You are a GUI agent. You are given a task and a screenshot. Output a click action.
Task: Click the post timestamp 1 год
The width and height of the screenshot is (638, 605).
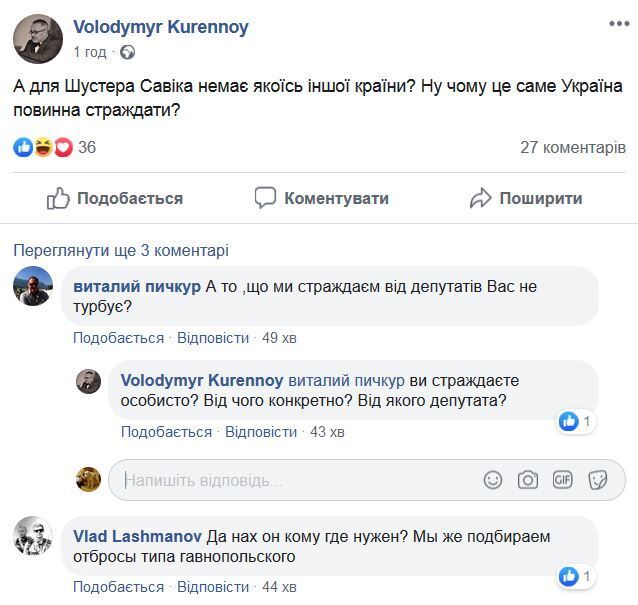pyautogui.click(x=91, y=52)
